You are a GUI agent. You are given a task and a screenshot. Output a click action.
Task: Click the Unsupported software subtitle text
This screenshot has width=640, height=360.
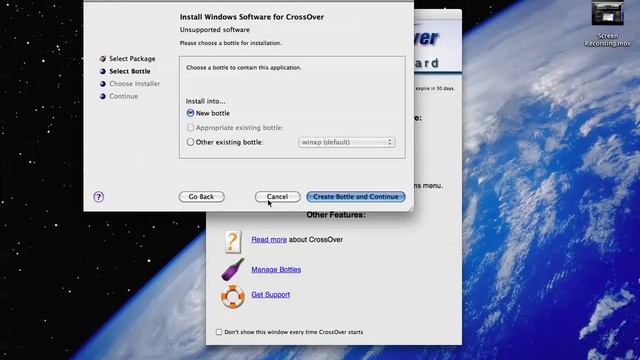tap(215, 30)
